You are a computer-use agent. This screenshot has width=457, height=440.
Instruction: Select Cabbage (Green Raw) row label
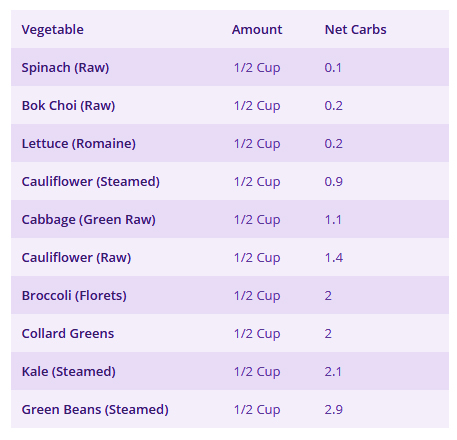tap(89, 220)
